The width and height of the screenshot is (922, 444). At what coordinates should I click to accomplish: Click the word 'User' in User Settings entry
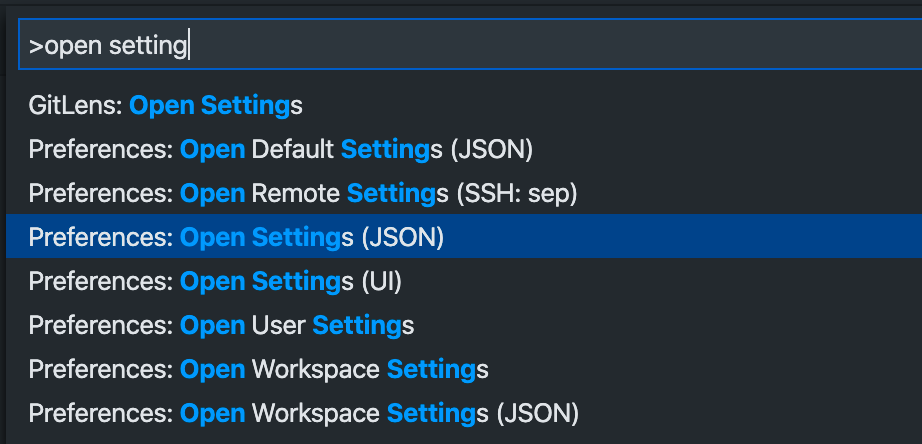coord(278,325)
